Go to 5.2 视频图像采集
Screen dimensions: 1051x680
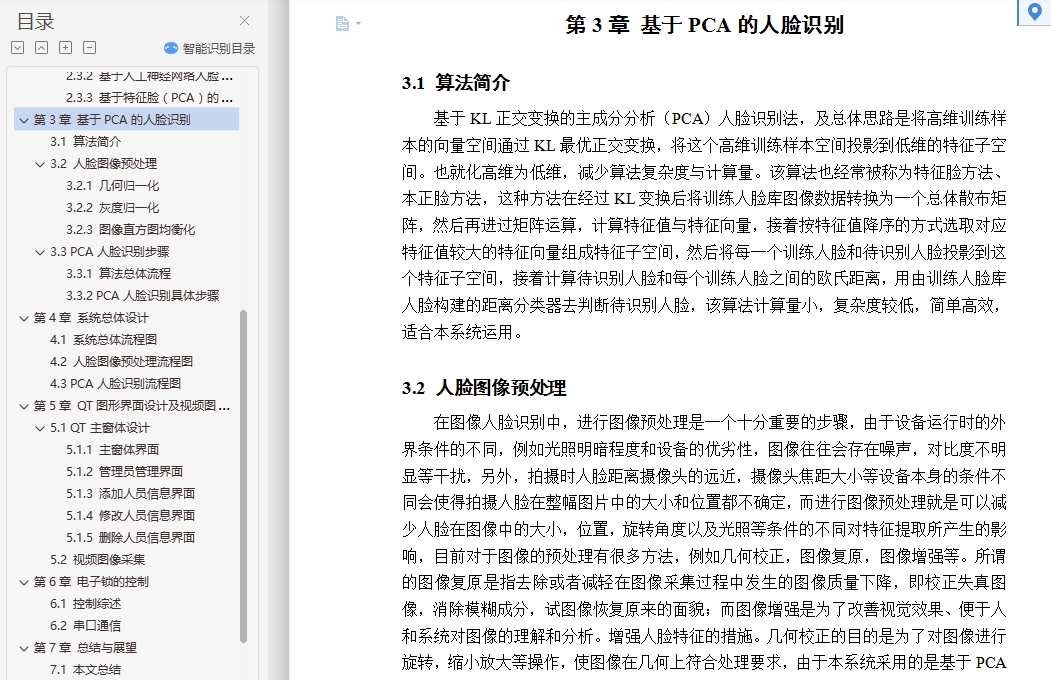tap(97, 560)
